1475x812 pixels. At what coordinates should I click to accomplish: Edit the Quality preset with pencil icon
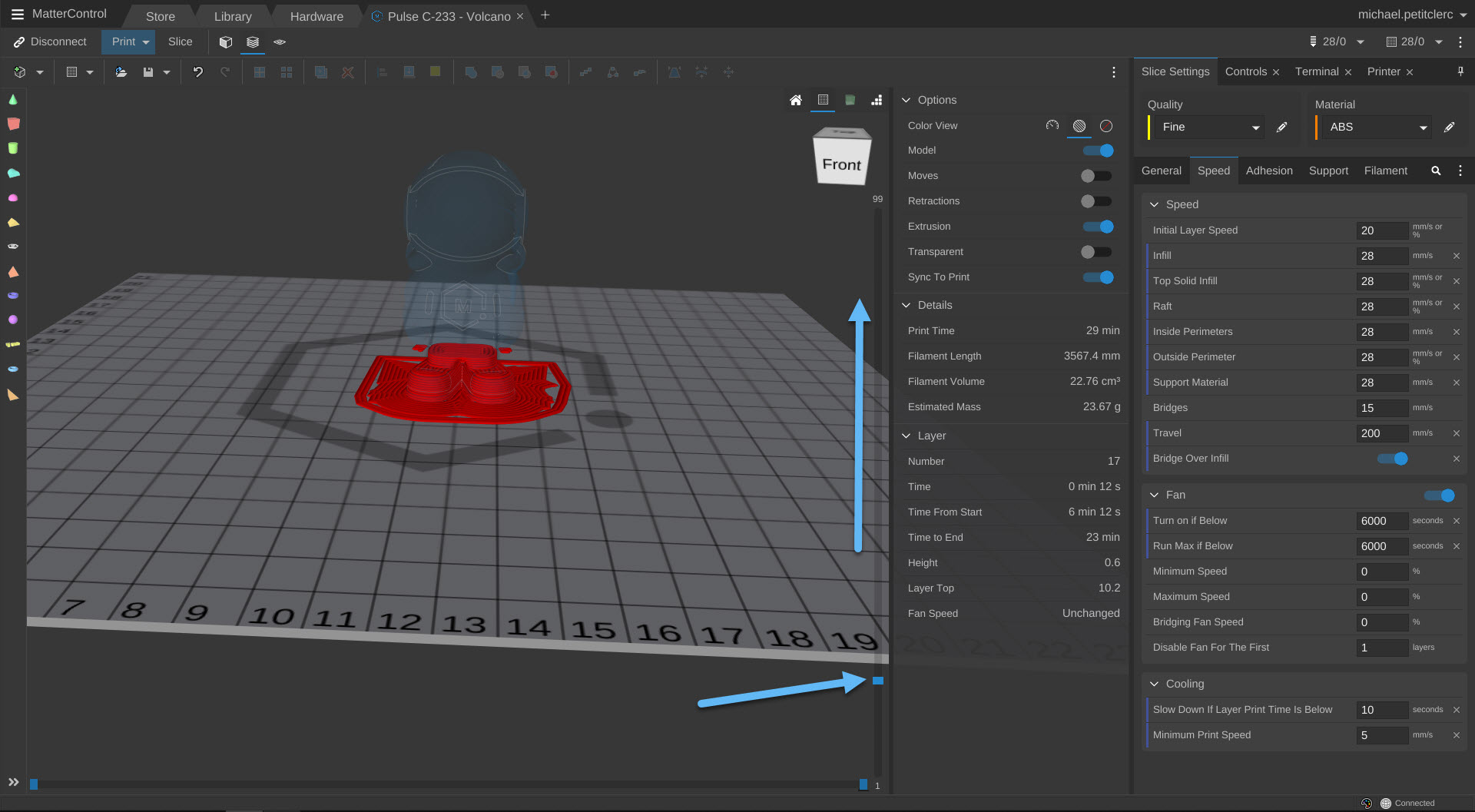[1281, 128]
